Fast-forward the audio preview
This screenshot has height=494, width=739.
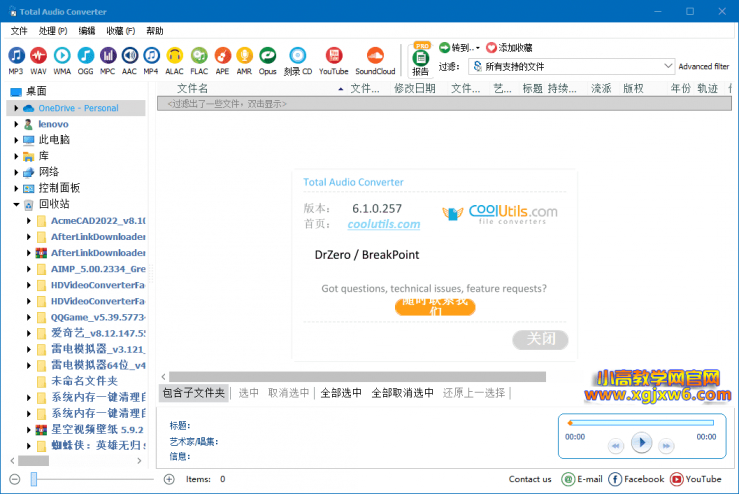(666, 445)
